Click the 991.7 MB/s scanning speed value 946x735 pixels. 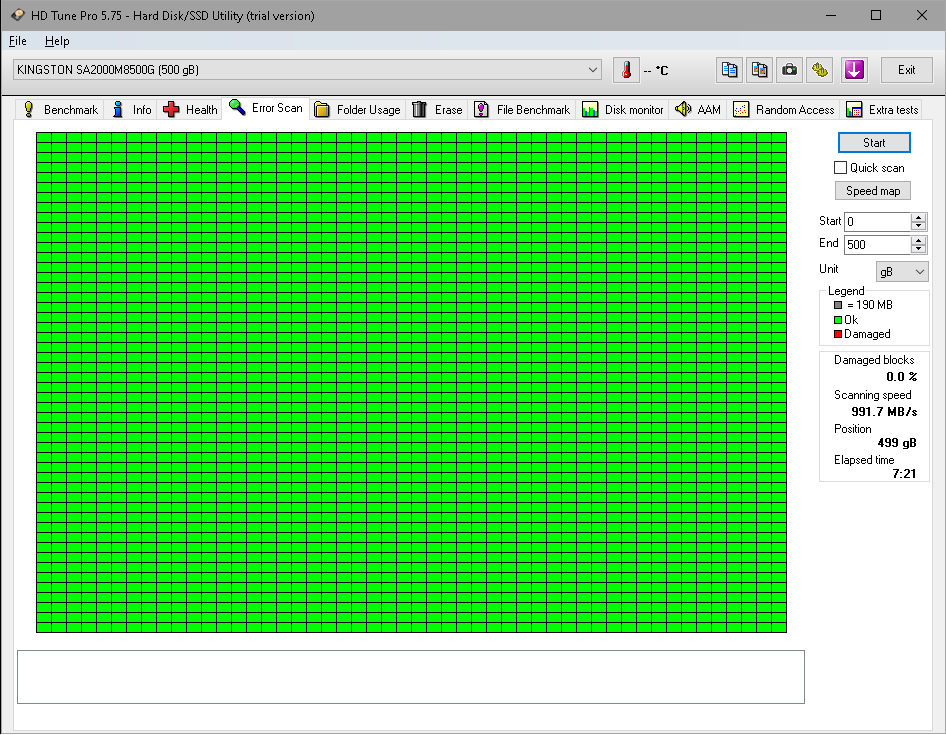pyautogui.click(x=884, y=412)
